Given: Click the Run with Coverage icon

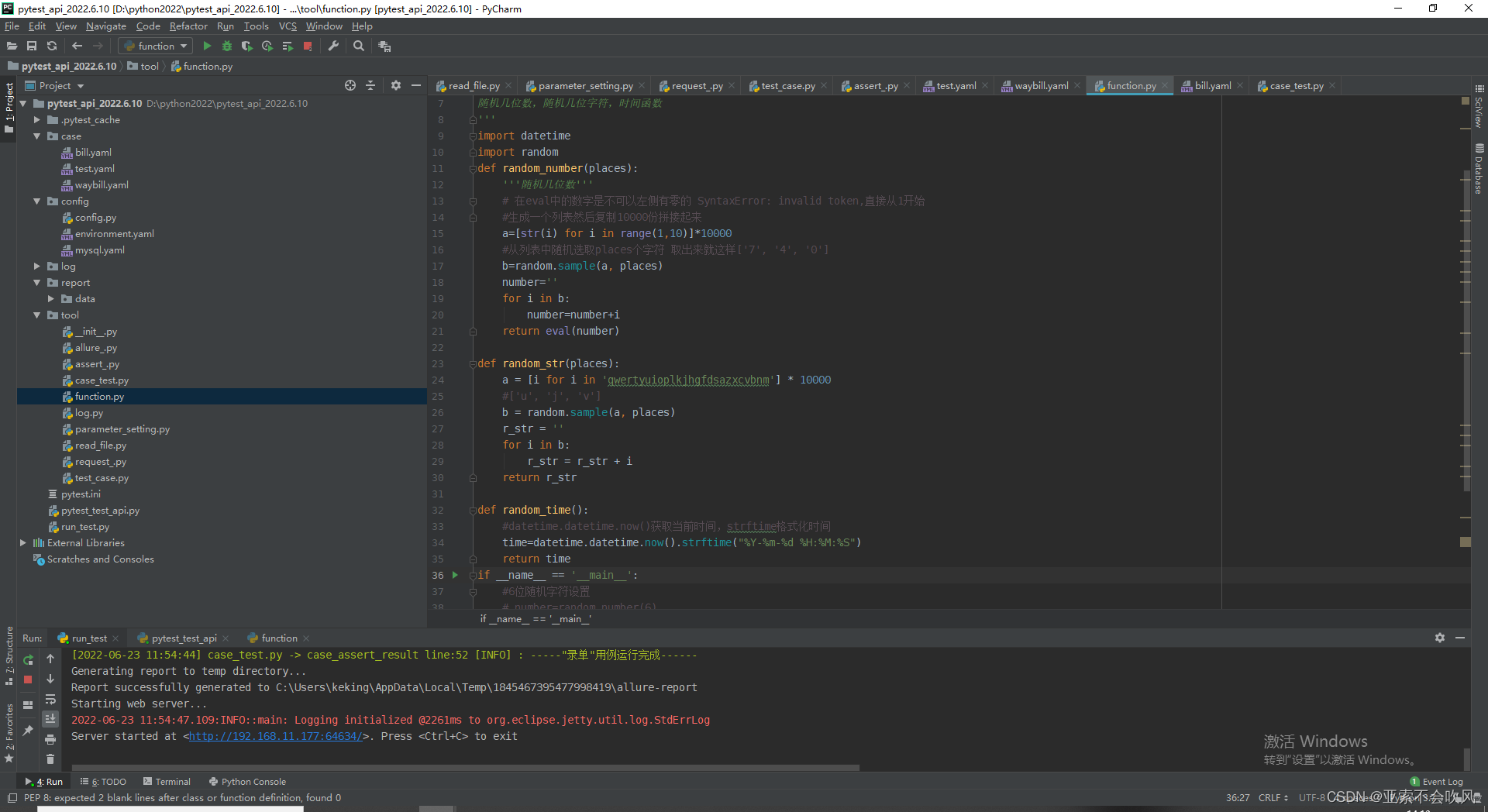Looking at the screenshot, I should (247, 46).
